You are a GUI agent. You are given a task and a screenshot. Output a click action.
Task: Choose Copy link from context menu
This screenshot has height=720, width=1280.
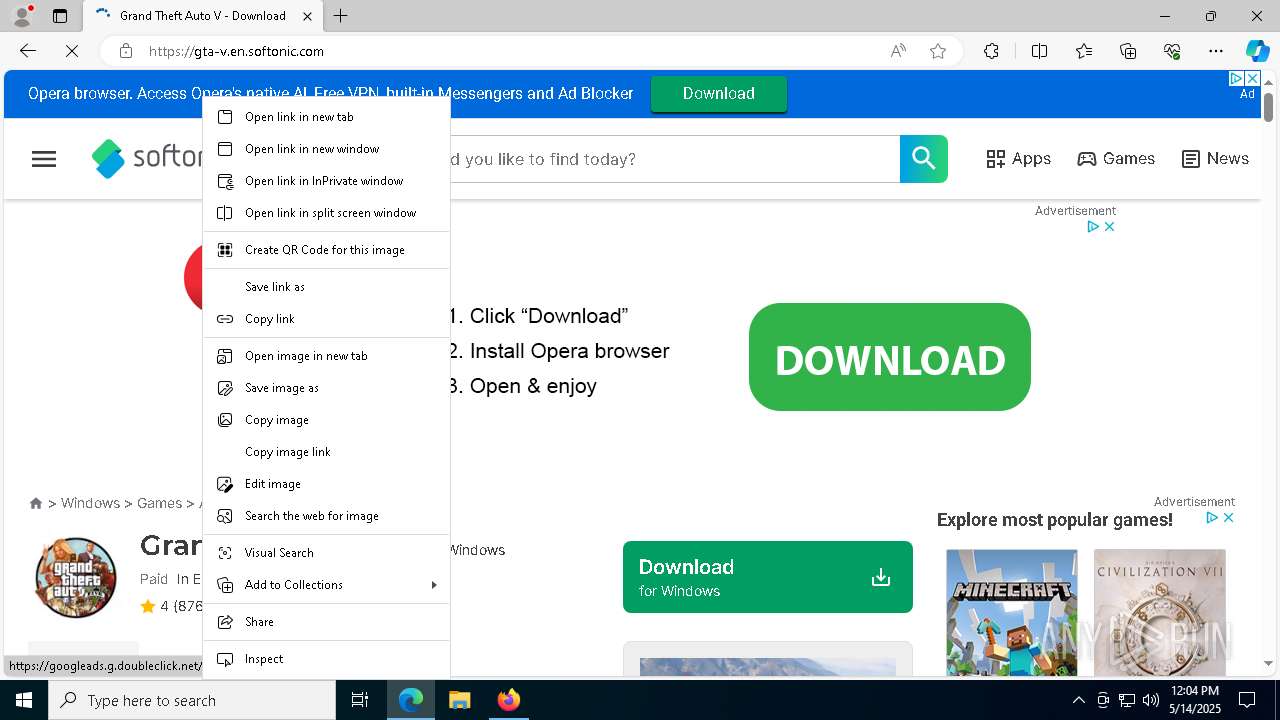tap(326, 319)
